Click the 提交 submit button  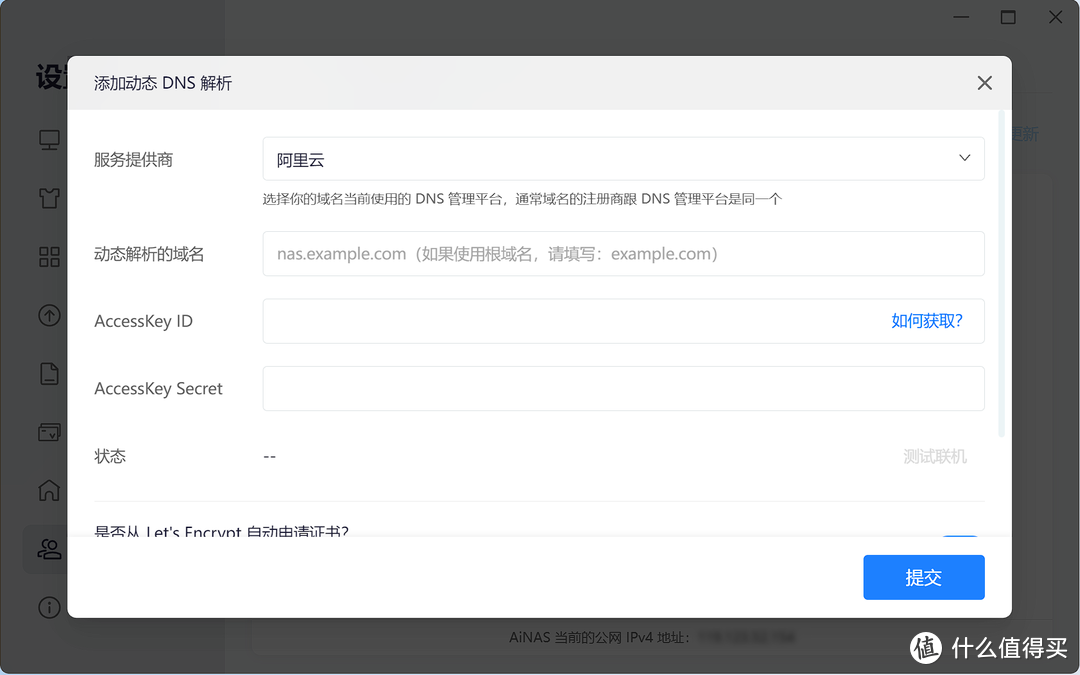[x=923, y=577]
